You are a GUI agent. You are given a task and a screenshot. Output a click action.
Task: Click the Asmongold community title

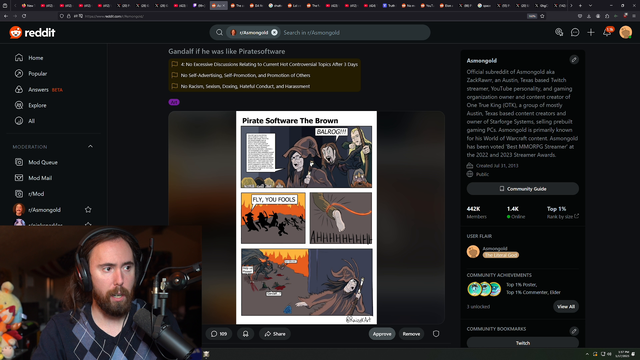482,60
